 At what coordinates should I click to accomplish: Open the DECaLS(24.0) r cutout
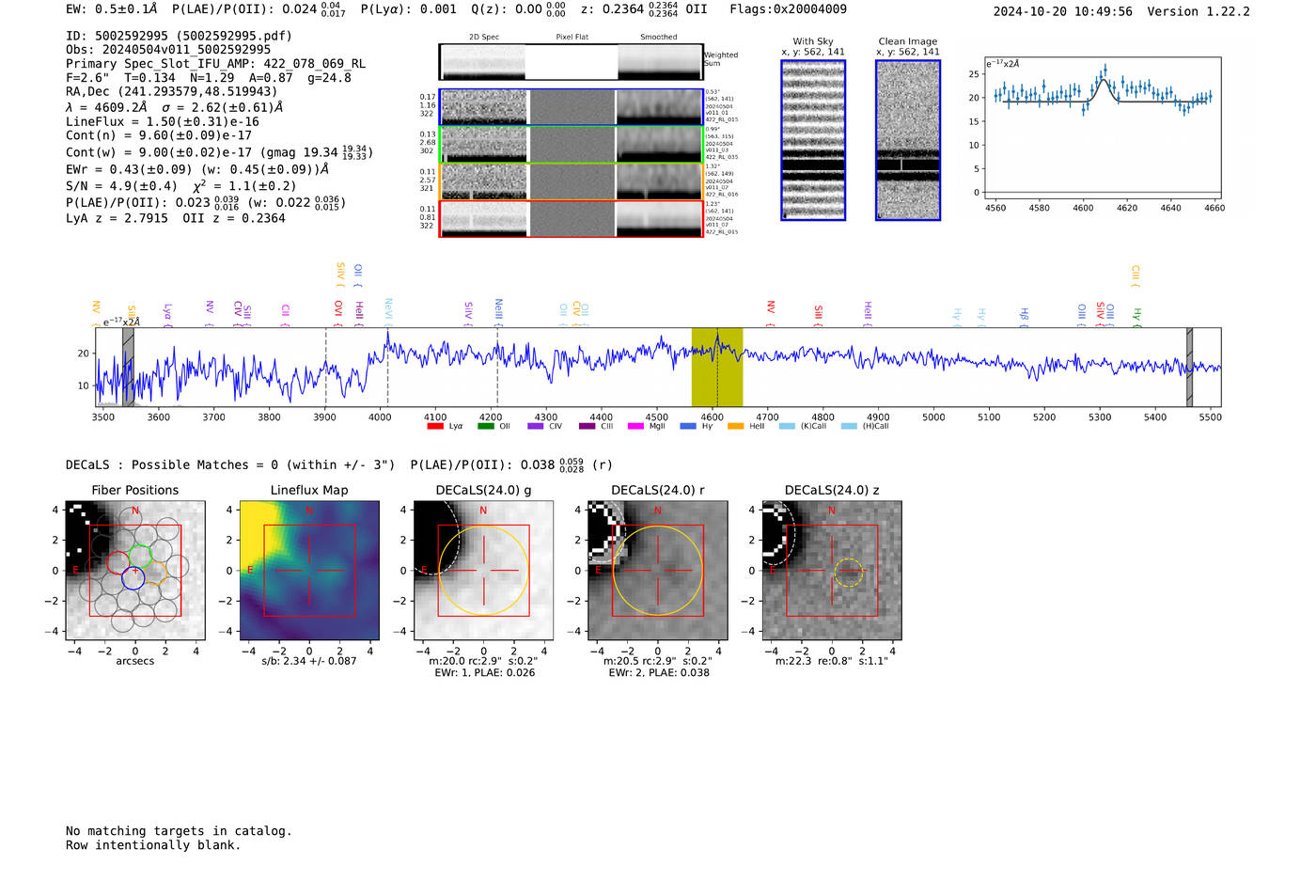657,571
